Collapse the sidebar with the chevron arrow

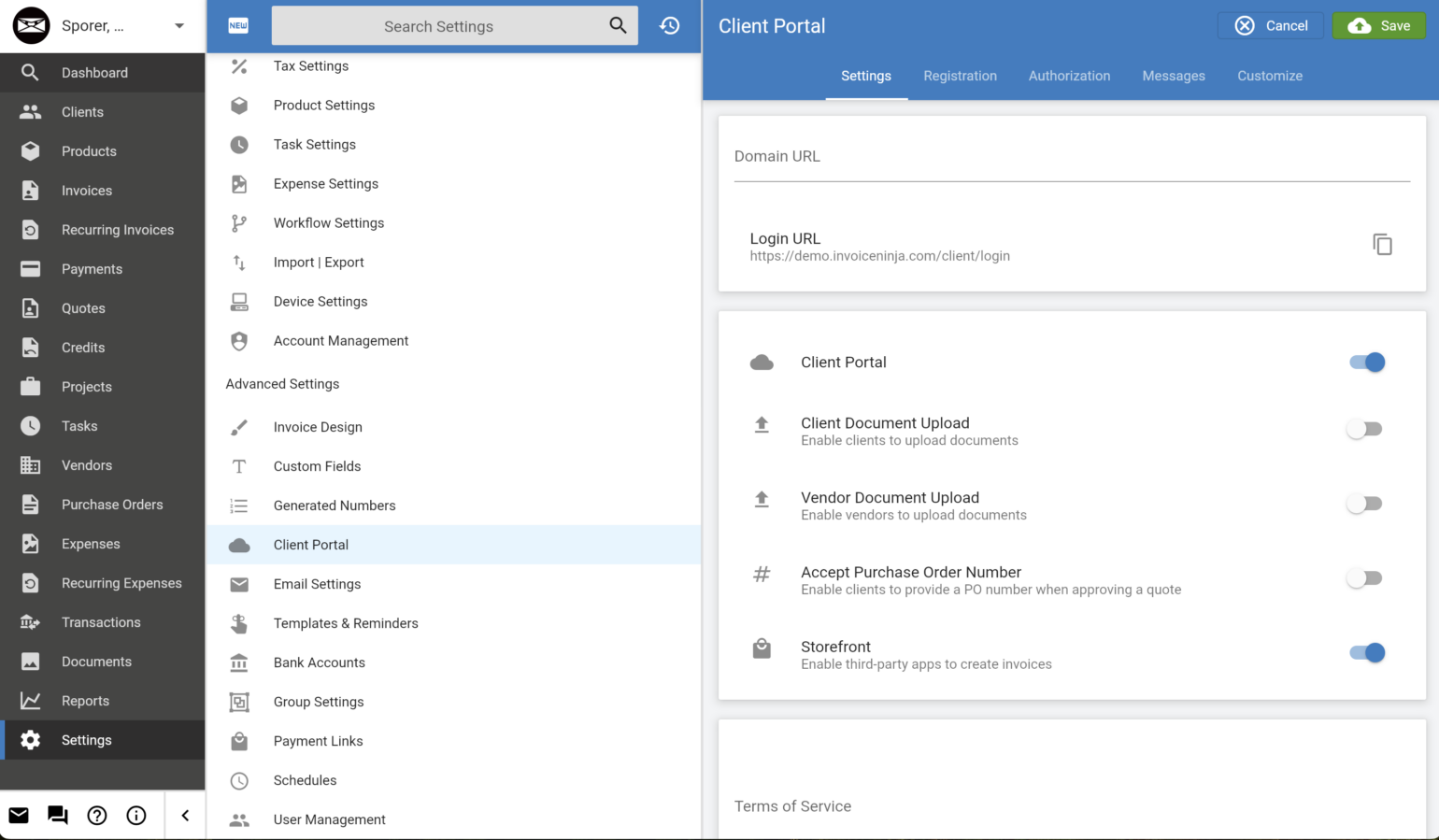click(x=184, y=815)
